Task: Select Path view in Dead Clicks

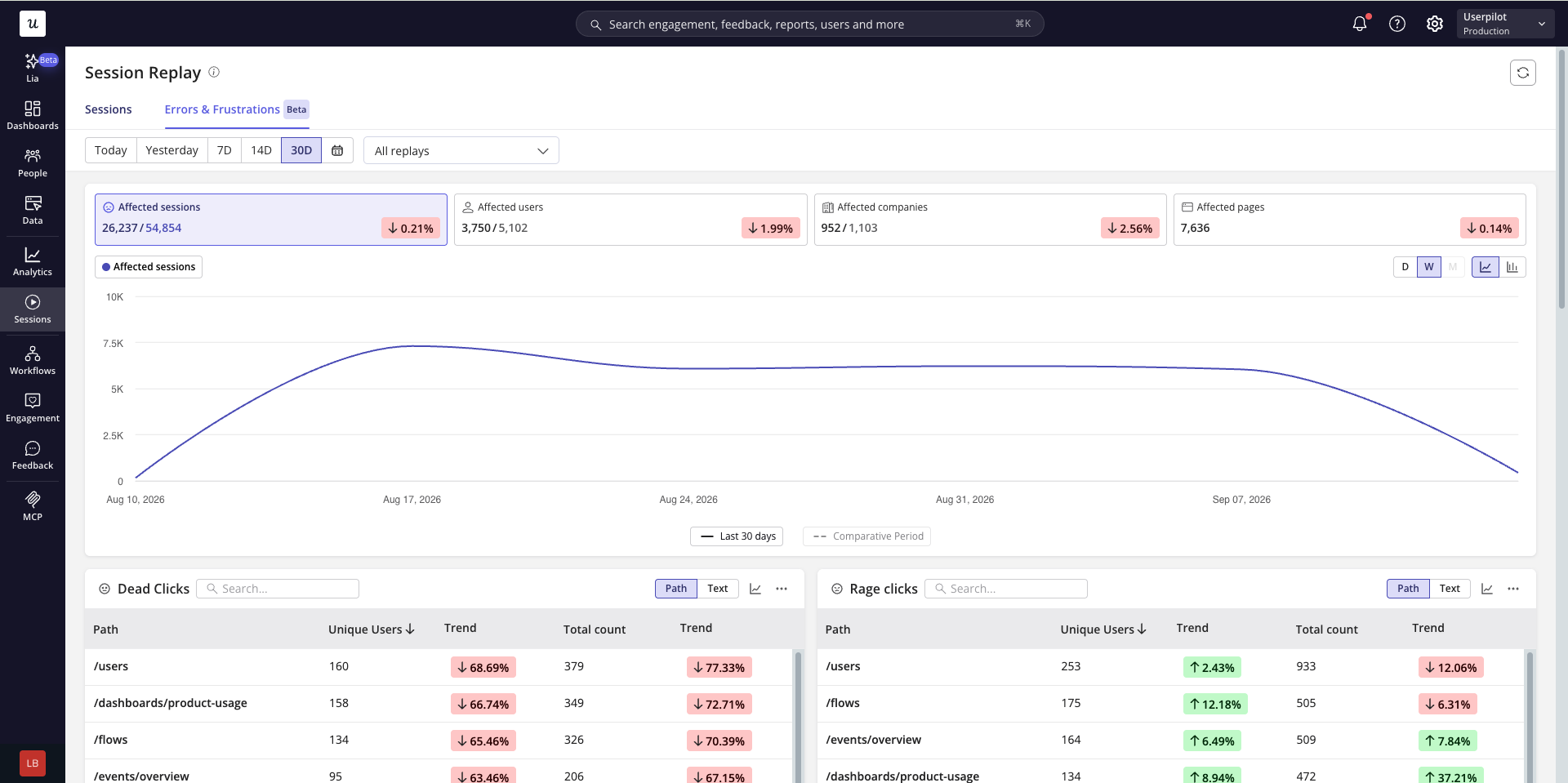Action: [x=676, y=589]
